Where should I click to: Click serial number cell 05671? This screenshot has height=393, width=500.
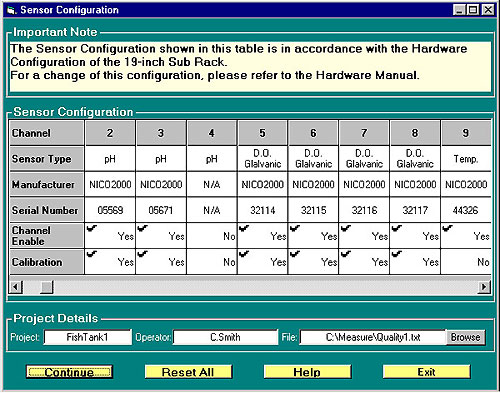161,210
